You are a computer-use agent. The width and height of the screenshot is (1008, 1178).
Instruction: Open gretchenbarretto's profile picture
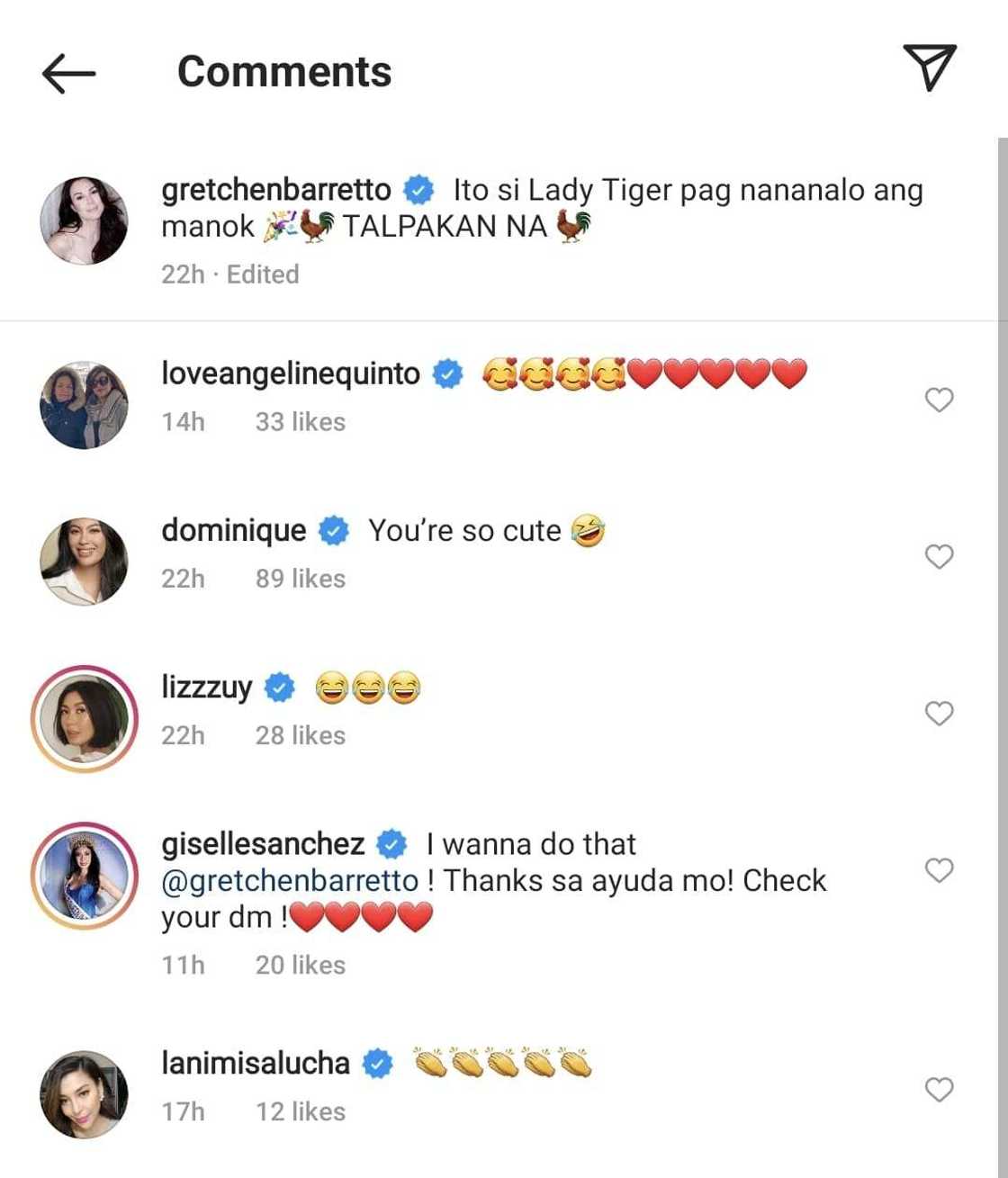pos(84,220)
